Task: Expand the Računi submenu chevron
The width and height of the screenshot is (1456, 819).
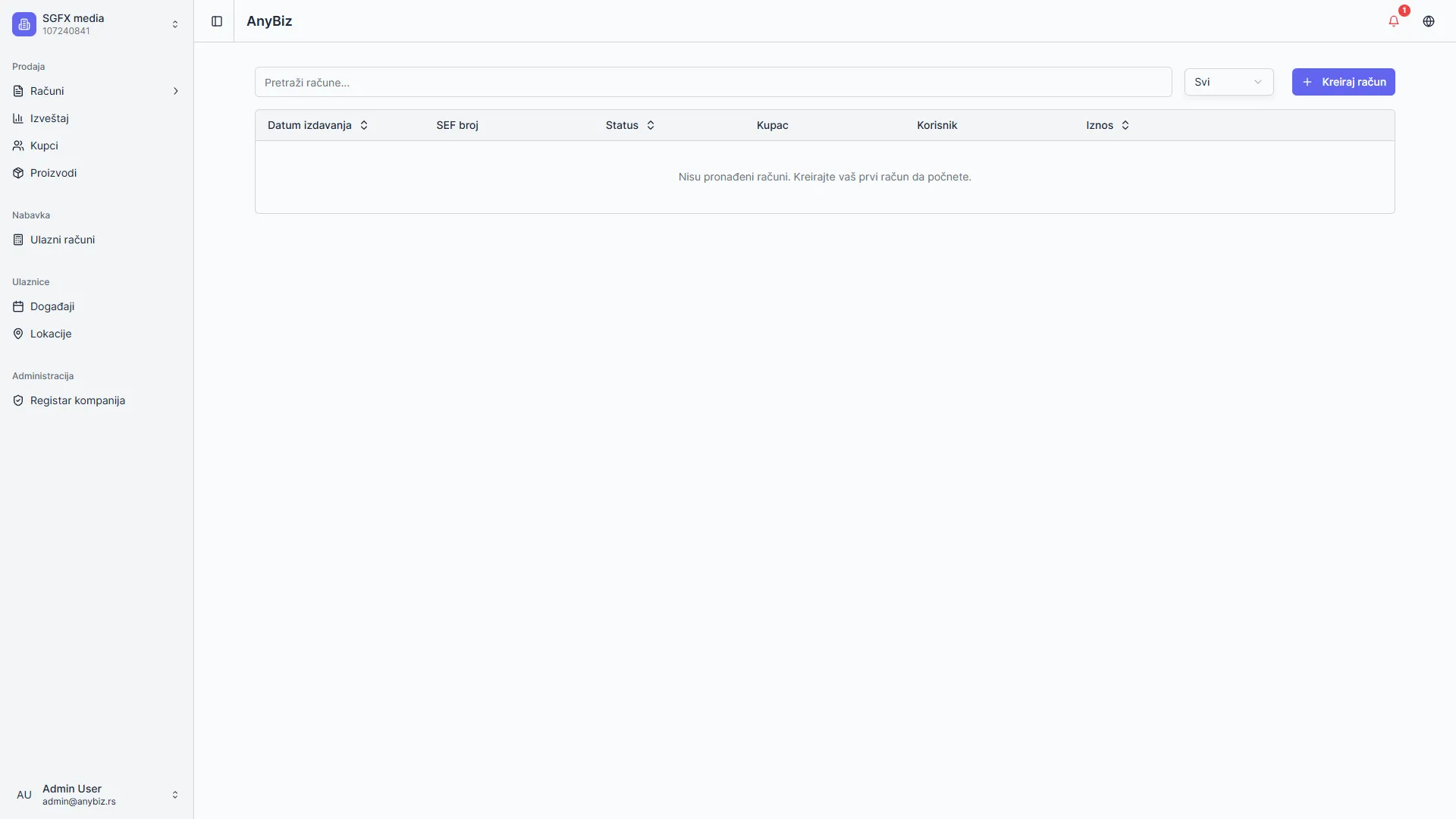Action: click(176, 91)
